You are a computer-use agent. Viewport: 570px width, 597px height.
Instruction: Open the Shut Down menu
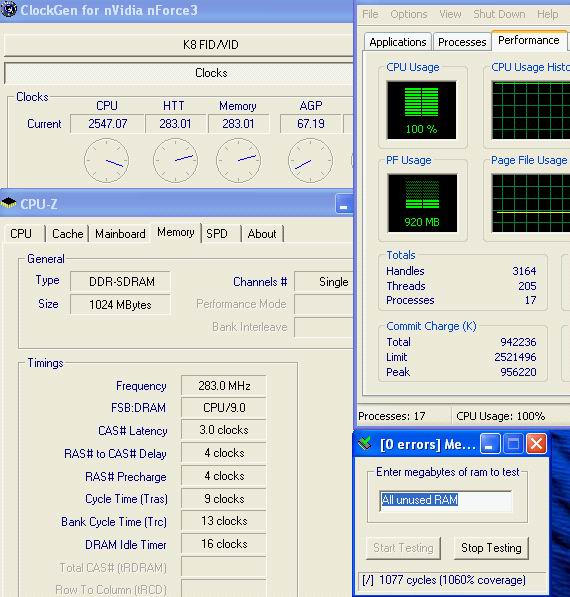499,14
